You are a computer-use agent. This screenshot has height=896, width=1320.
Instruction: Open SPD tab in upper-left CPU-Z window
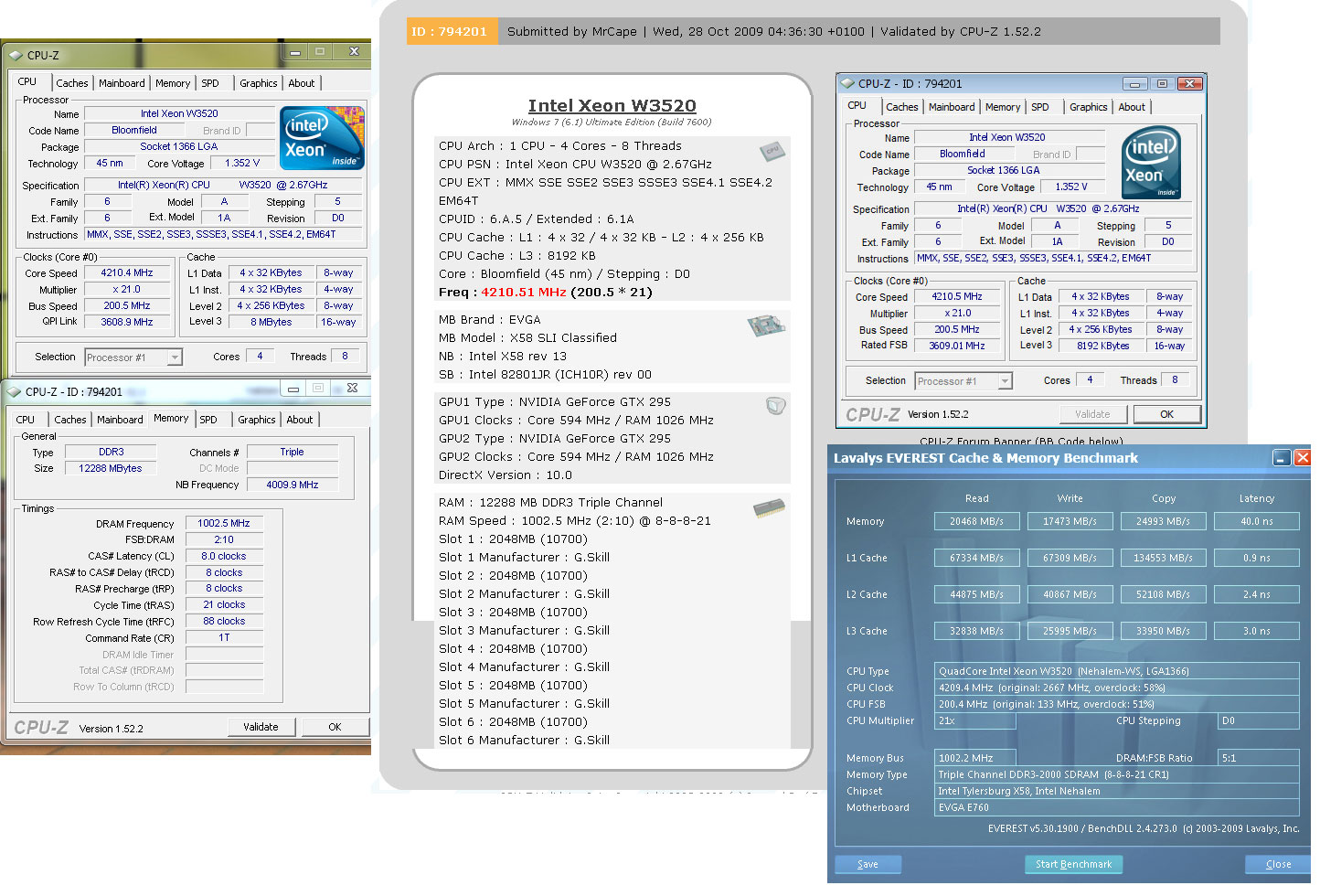[210, 83]
